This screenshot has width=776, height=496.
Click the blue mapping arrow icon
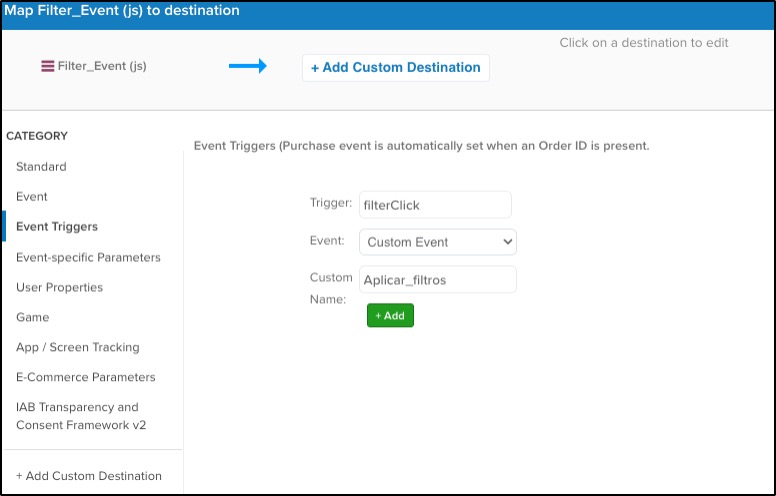coord(247,66)
